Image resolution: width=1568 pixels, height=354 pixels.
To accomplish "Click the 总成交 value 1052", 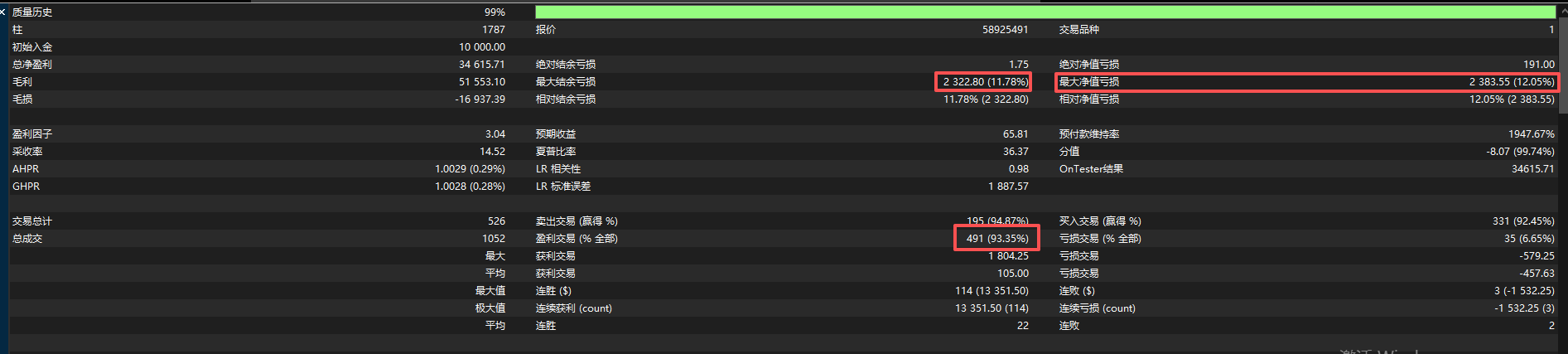I will pyautogui.click(x=493, y=239).
